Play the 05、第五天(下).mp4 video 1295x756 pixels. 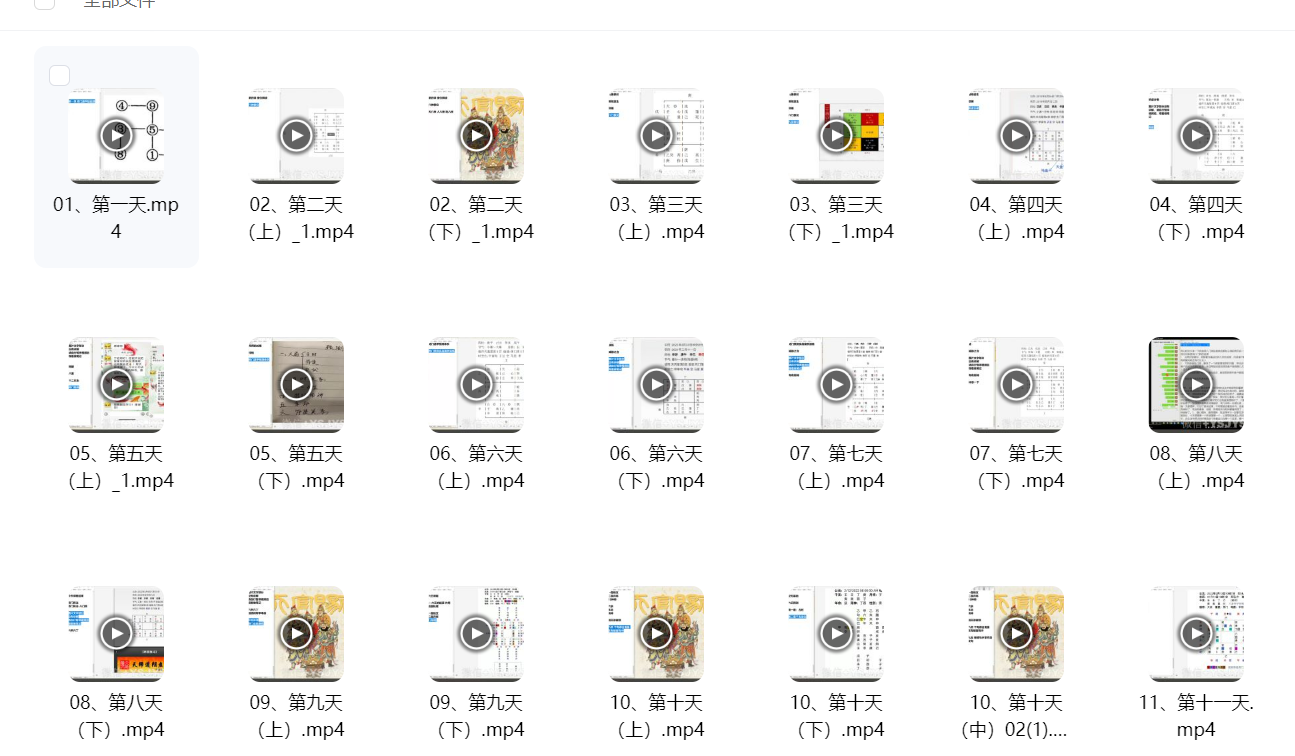pos(296,384)
